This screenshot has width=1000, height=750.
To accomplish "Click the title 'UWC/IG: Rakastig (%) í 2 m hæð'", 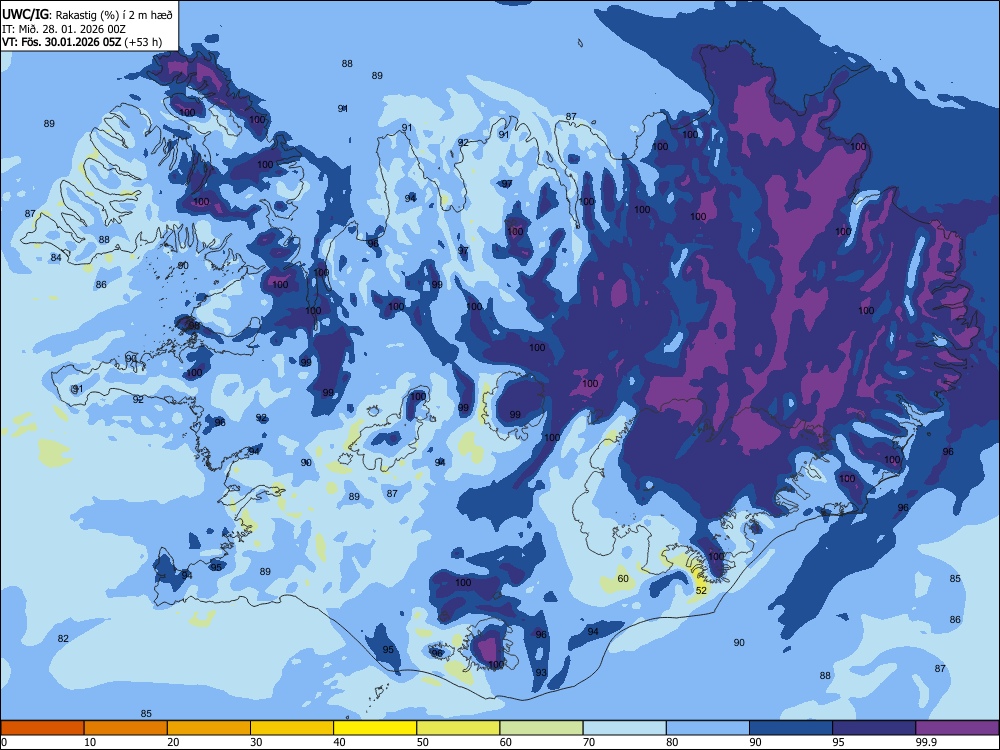I will 87,15.
